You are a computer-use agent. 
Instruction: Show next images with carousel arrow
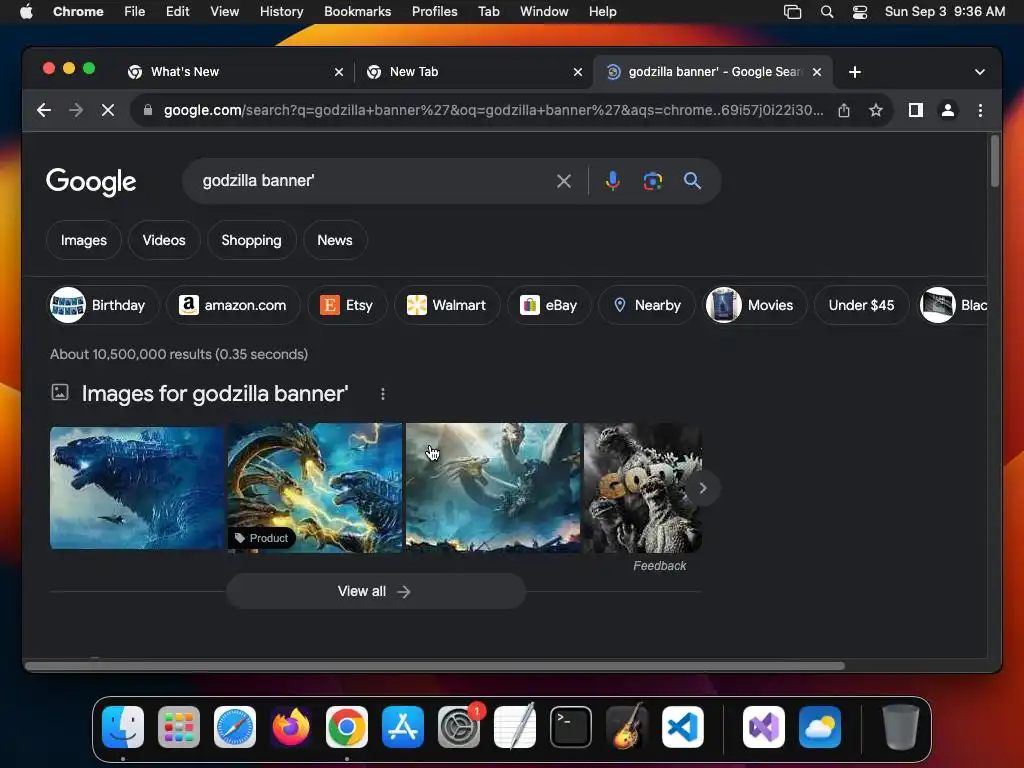tap(703, 488)
